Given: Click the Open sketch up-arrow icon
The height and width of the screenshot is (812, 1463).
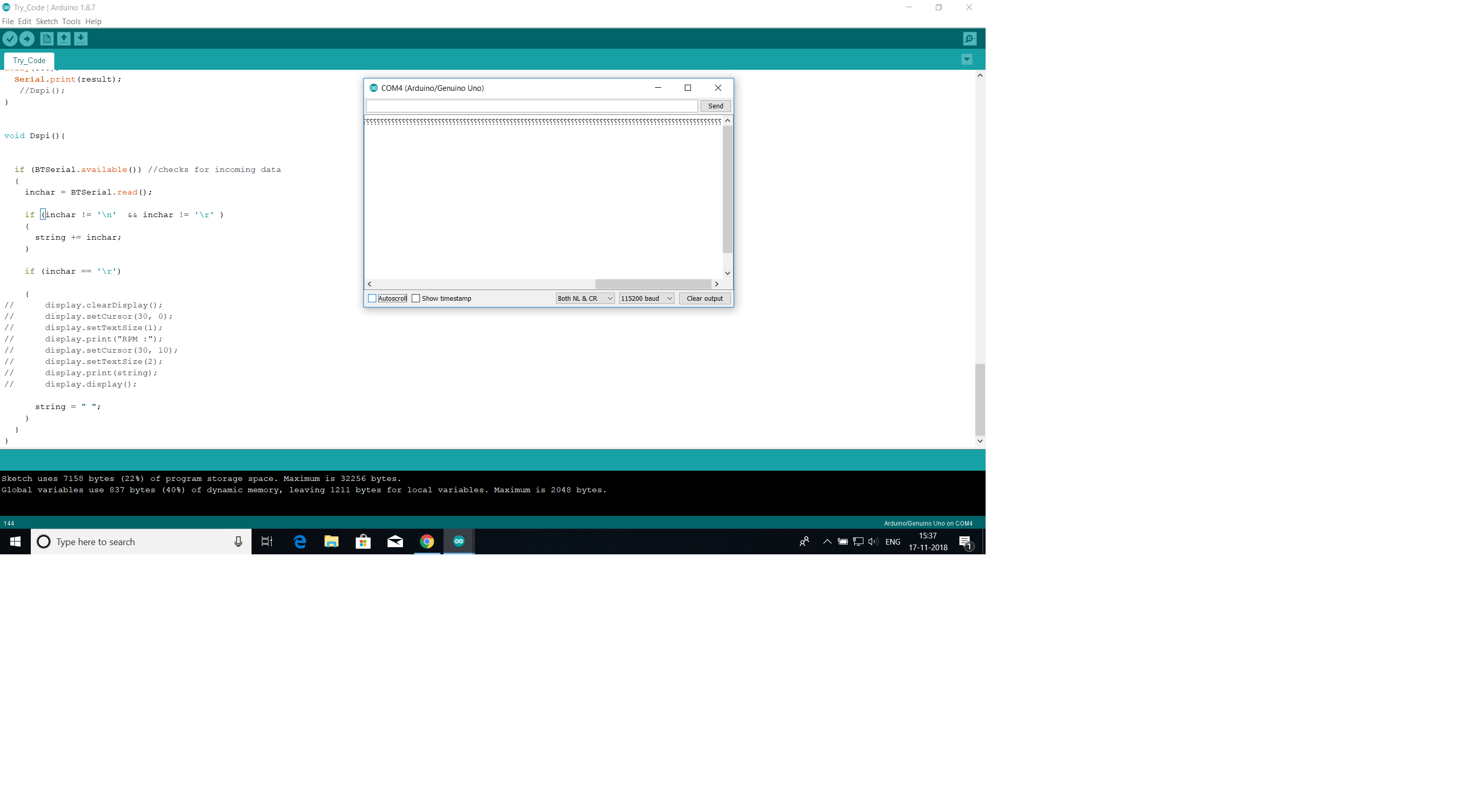Looking at the screenshot, I should pyautogui.click(x=64, y=38).
